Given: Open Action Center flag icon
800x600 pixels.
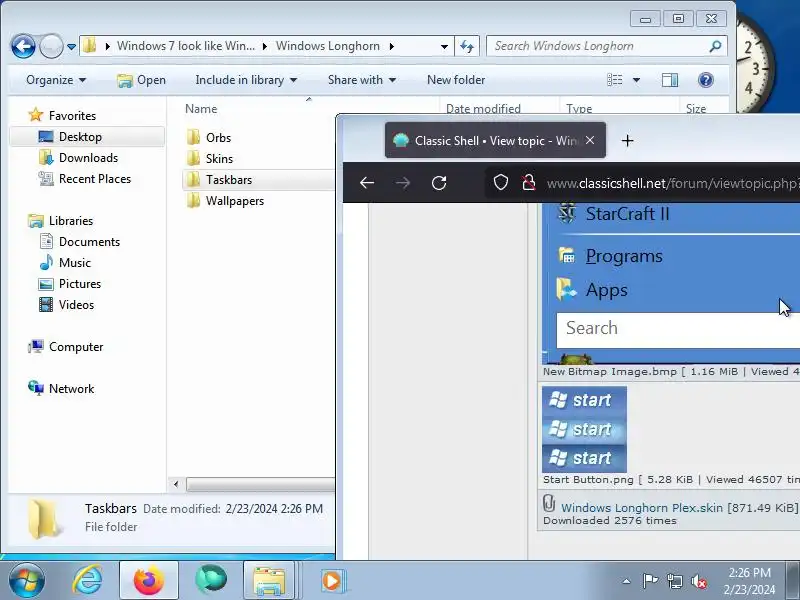Looking at the screenshot, I should (x=650, y=581).
